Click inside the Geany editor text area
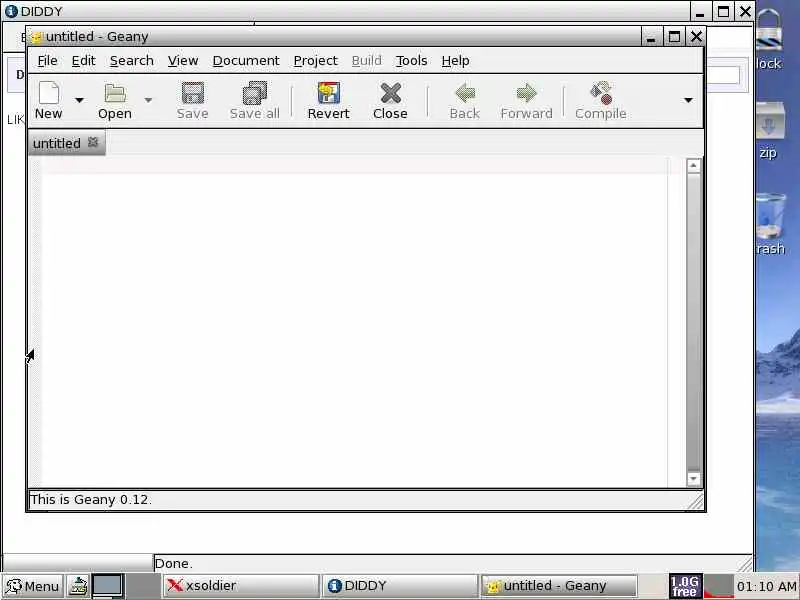 [355, 321]
